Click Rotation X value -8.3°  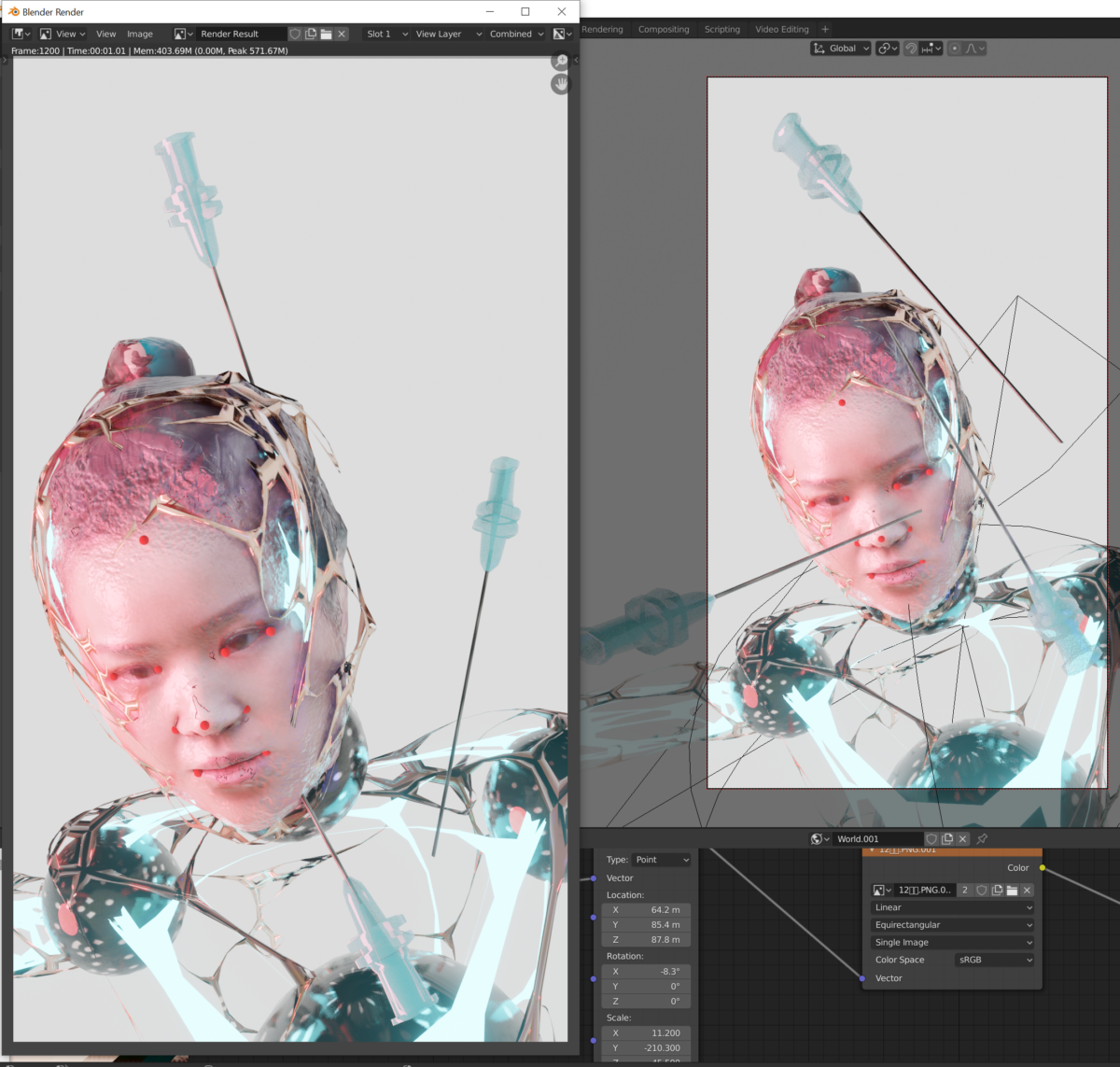[x=647, y=971]
